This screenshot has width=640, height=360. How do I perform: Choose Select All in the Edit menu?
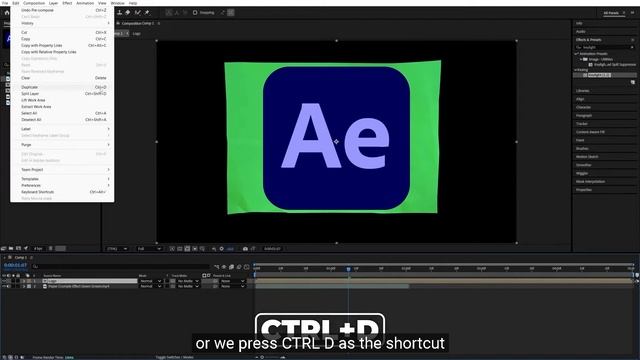pos(62,113)
